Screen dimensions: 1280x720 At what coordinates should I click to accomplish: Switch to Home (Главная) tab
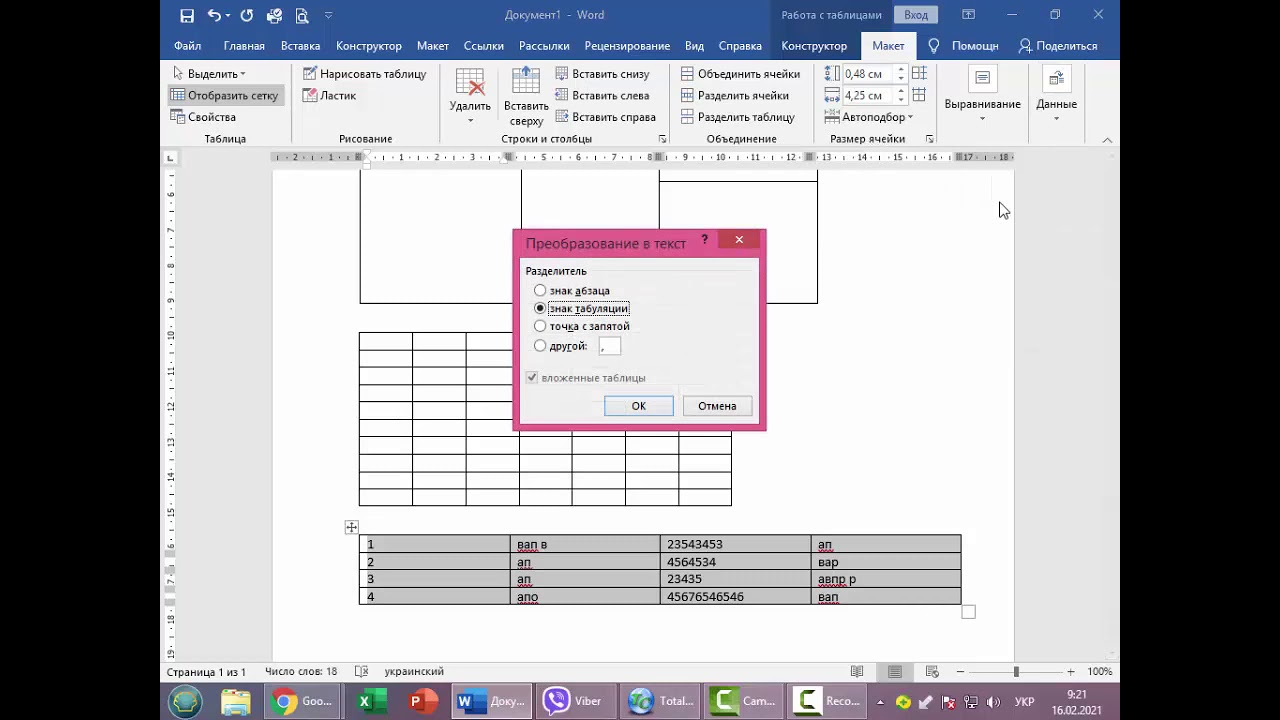(x=244, y=46)
